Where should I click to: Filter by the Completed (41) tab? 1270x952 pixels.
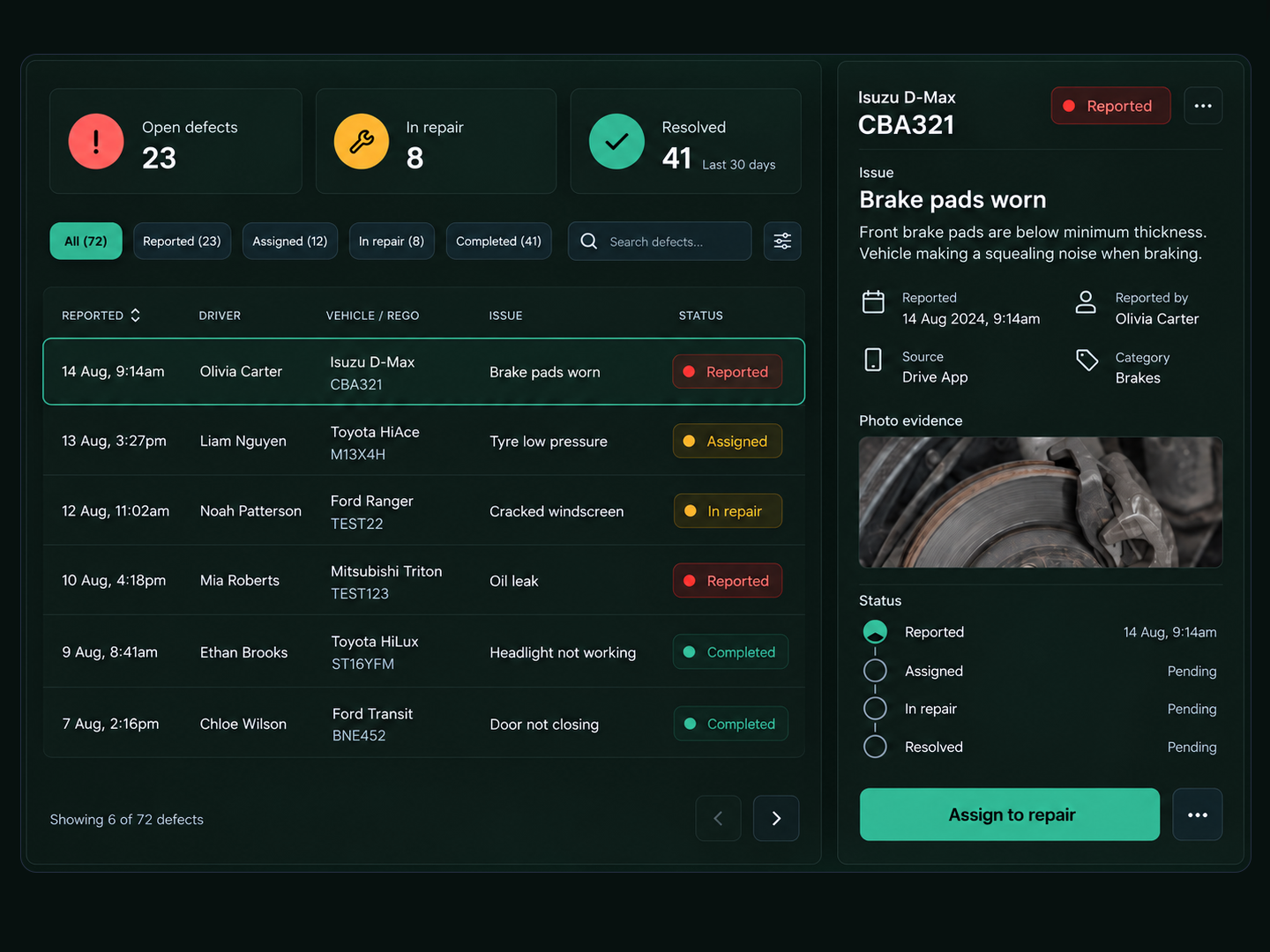tap(498, 241)
